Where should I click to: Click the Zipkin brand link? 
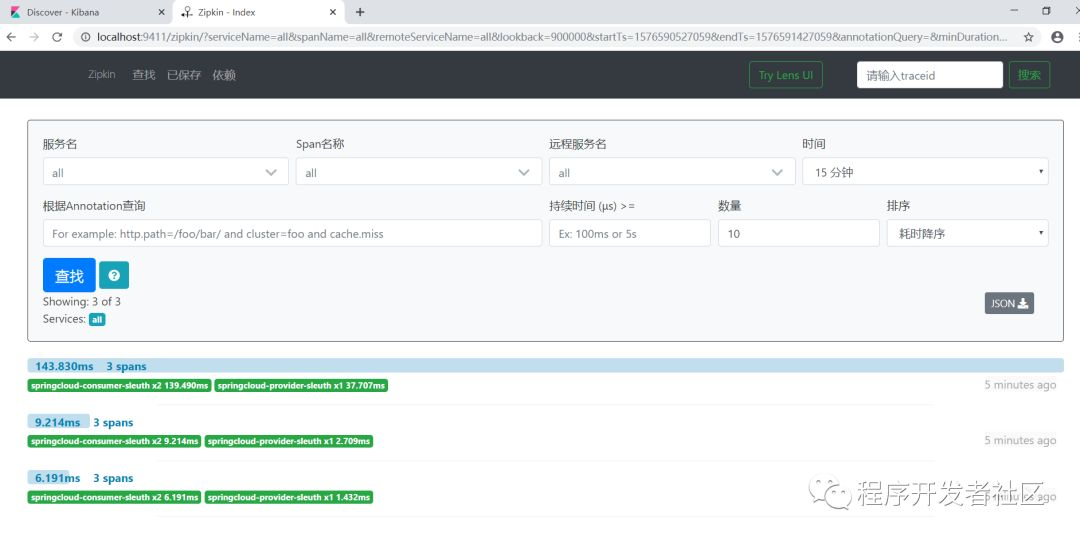(x=101, y=74)
